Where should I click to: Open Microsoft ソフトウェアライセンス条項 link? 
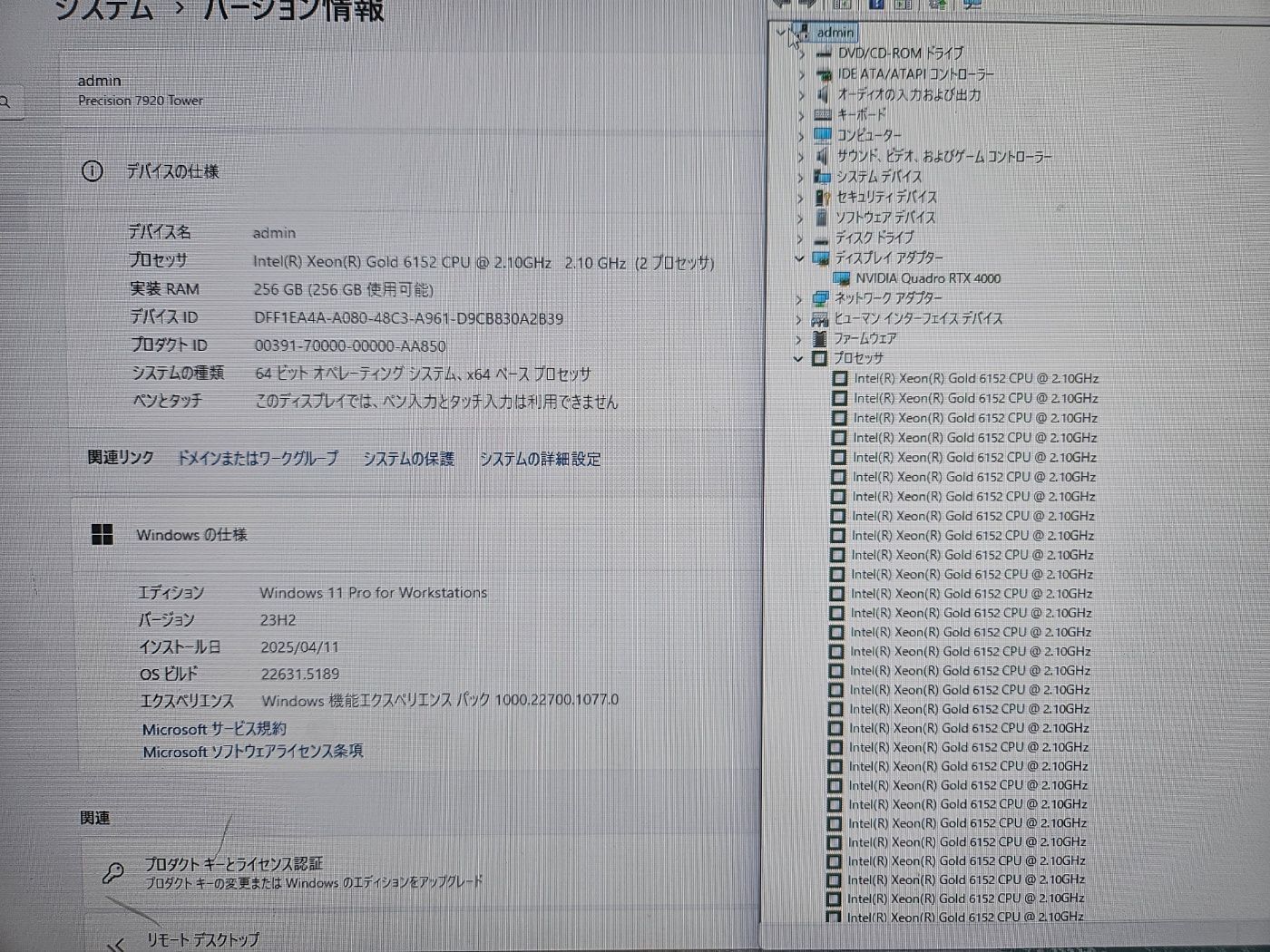pyautogui.click(x=253, y=752)
